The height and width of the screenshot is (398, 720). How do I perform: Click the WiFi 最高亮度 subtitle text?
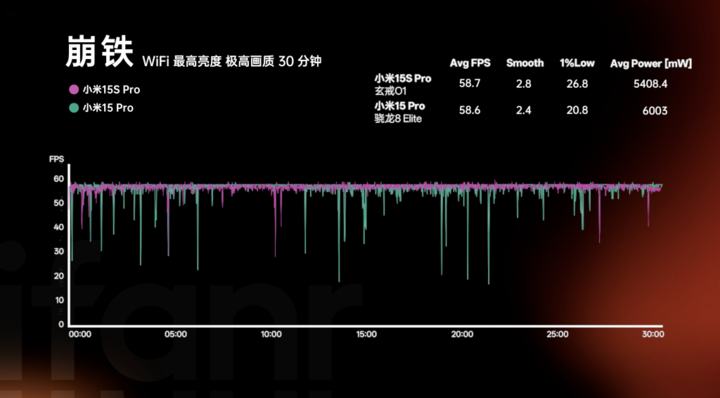click(x=182, y=62)
